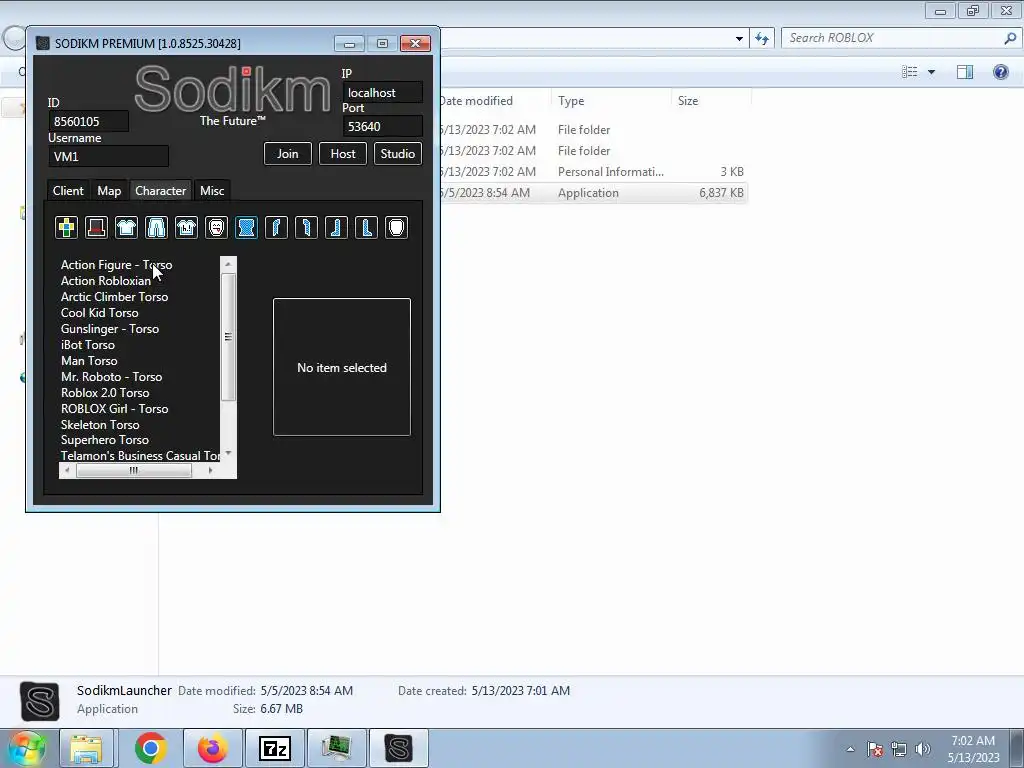Select the highlighted Torso category icon
This screenshot has height=768, width=1024.
point(246,227)
